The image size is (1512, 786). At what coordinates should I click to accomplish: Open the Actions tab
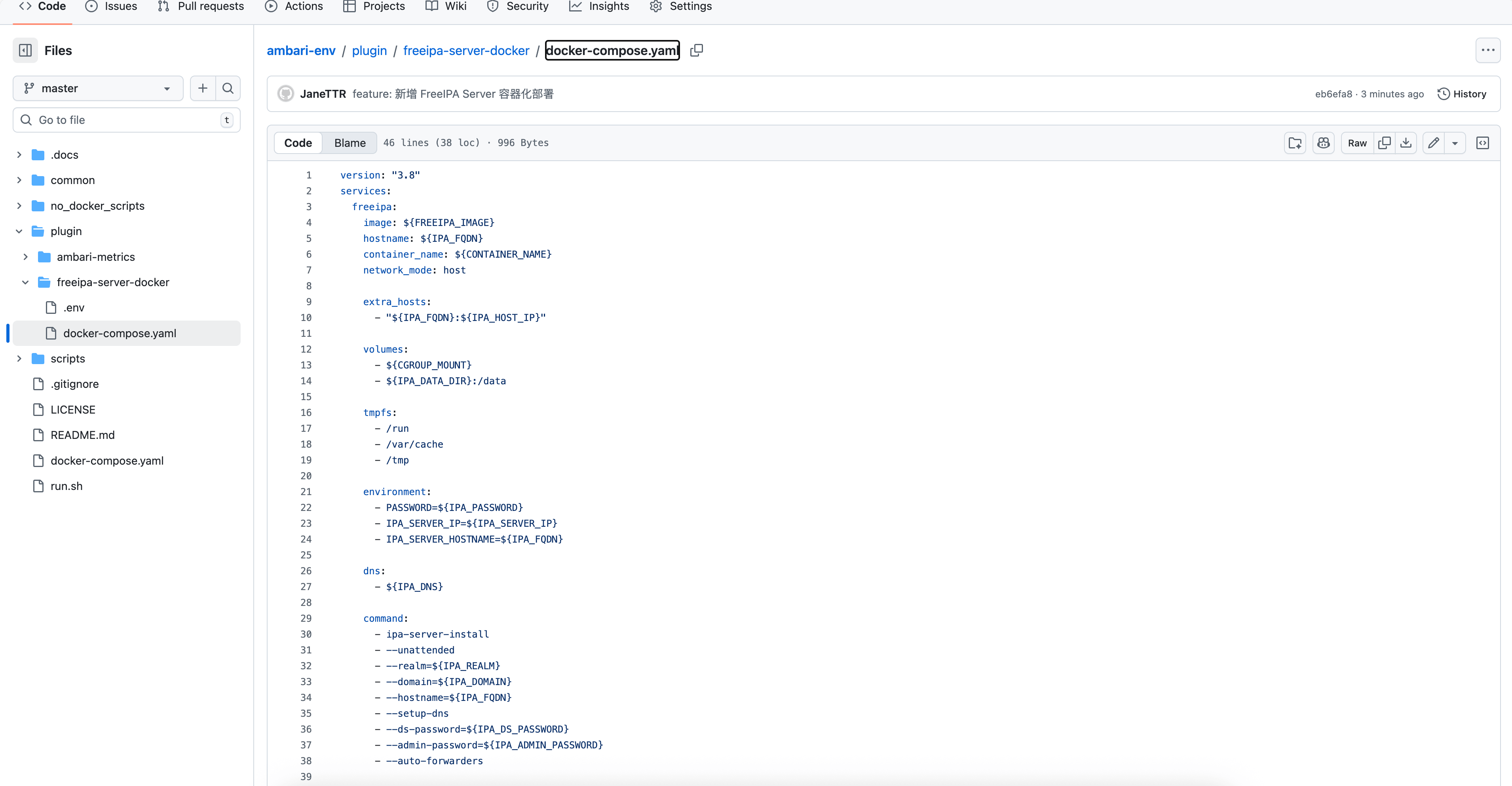[293, 6]
